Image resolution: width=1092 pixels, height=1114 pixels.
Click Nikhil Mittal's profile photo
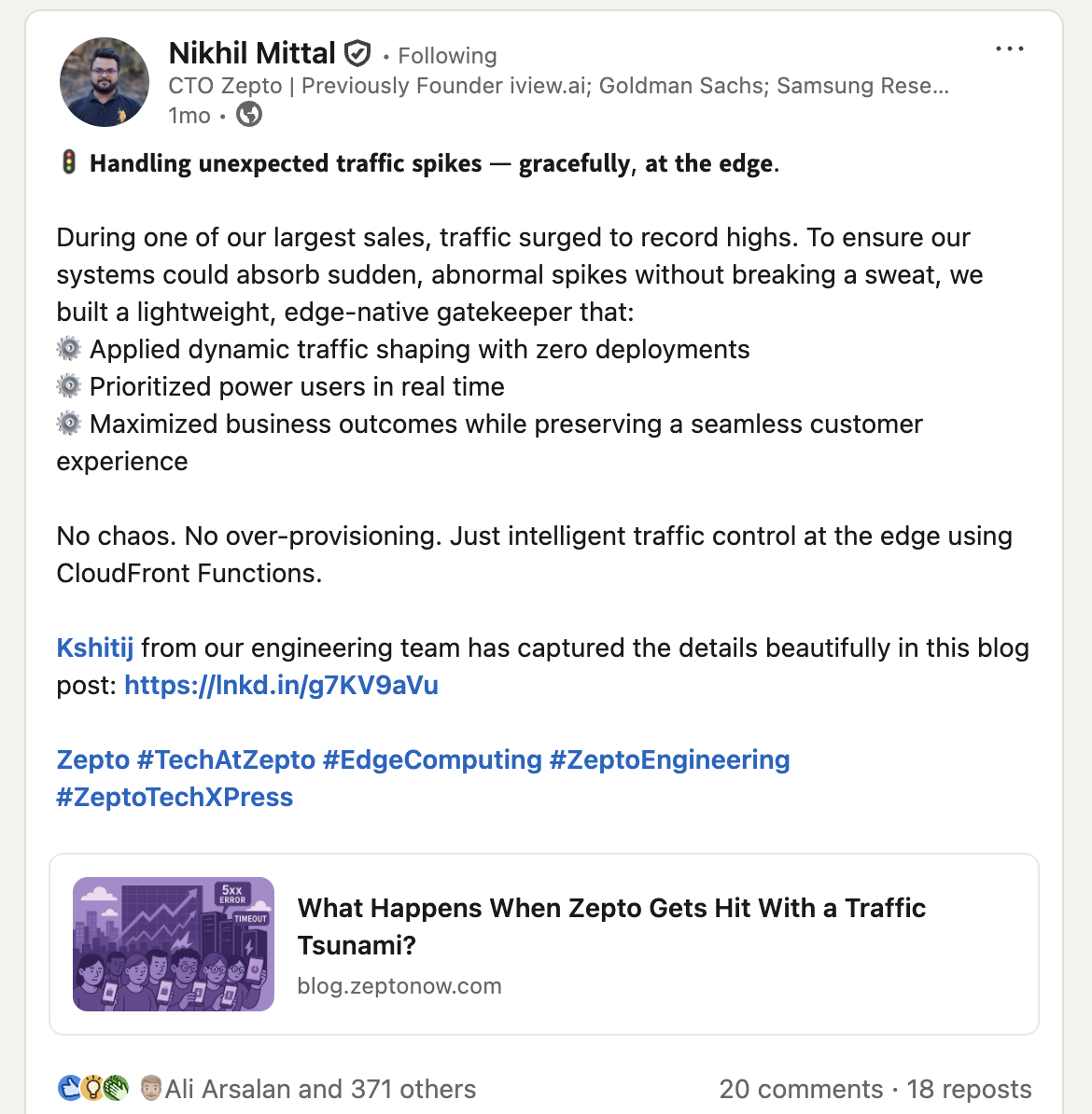pyautogui.click(x=105, y=82)
